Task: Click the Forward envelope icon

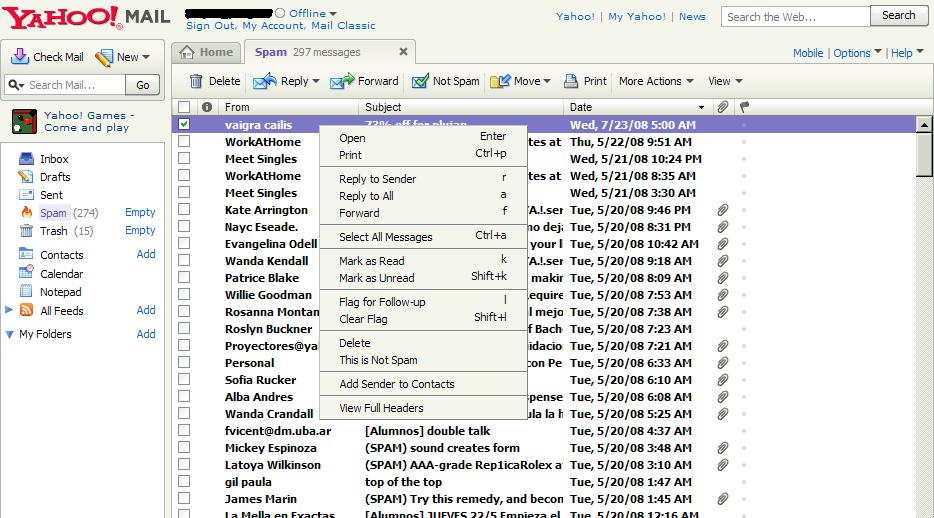Action: pos(342,81)
